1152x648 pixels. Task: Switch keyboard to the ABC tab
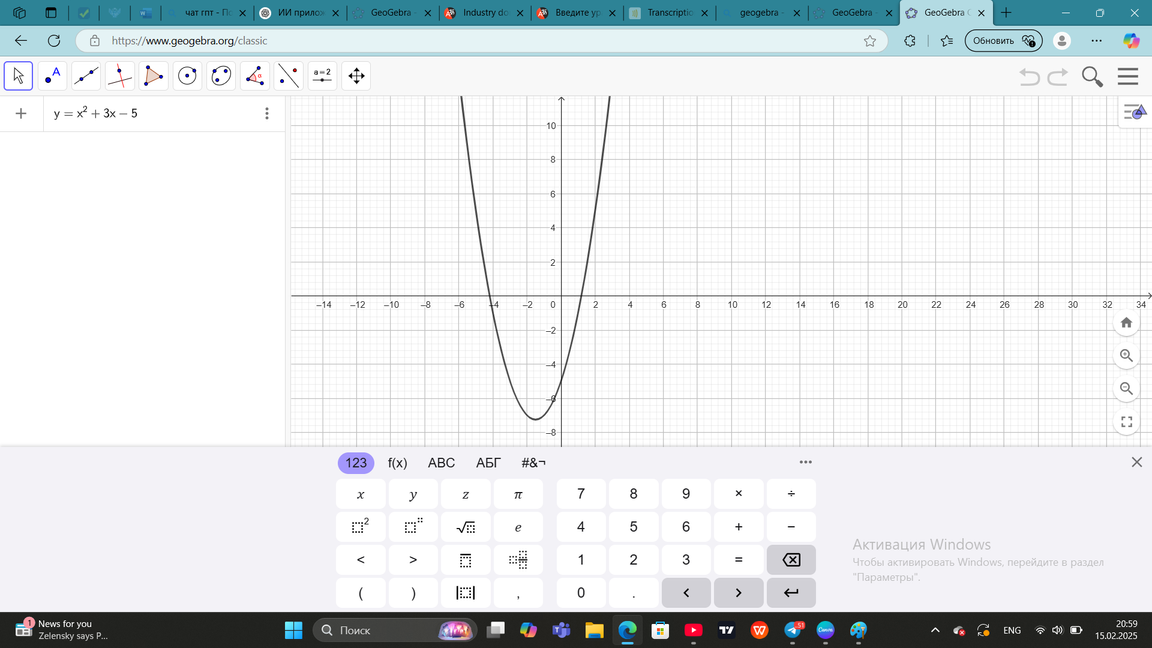441,463
